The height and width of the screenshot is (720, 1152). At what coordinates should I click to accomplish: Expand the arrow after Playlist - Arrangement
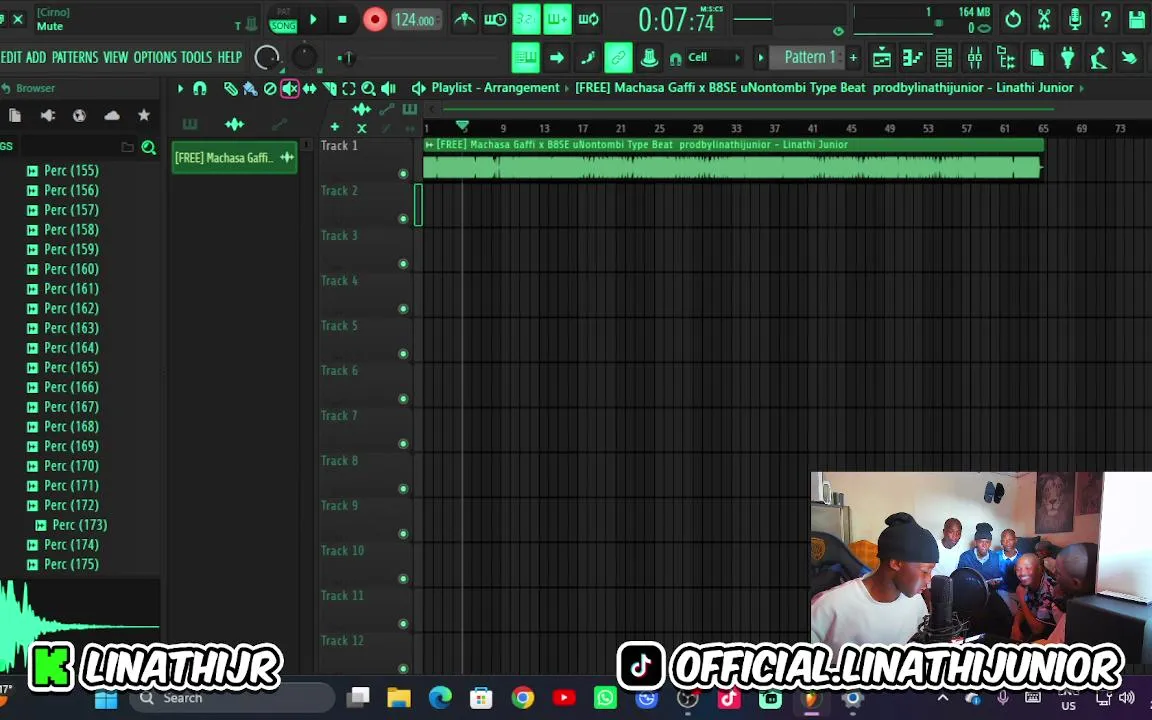[566, 88]
